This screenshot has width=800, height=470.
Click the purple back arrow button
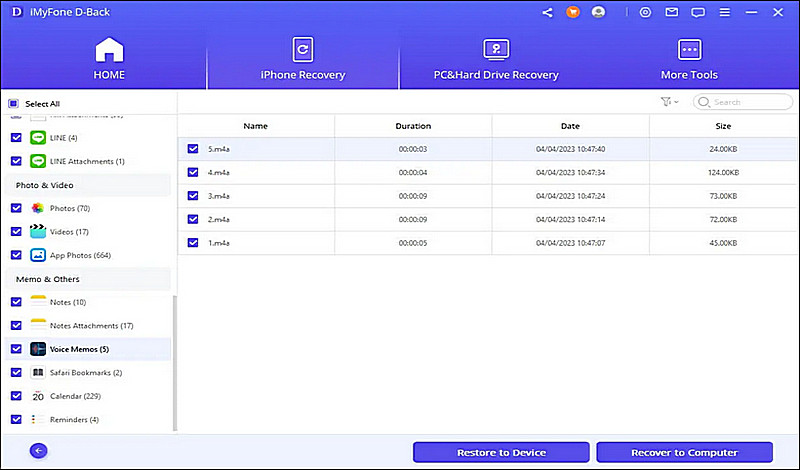[39, 451]
